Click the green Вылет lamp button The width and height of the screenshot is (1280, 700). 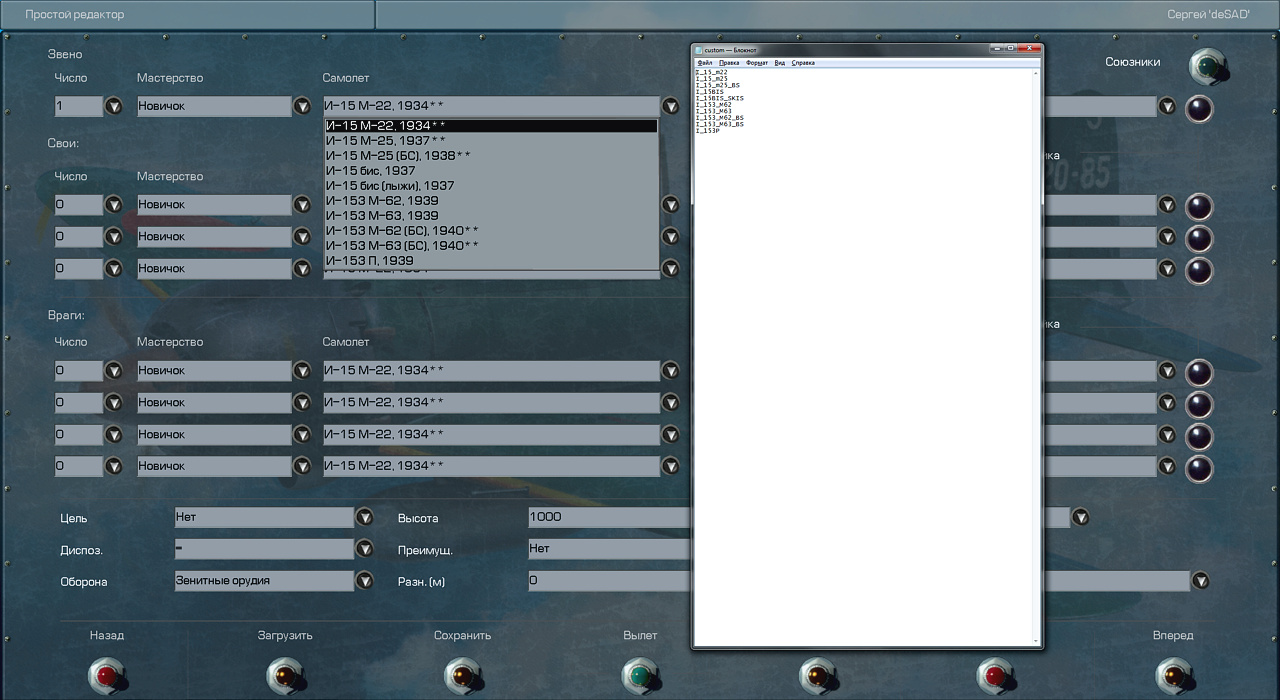coord(640,676)
